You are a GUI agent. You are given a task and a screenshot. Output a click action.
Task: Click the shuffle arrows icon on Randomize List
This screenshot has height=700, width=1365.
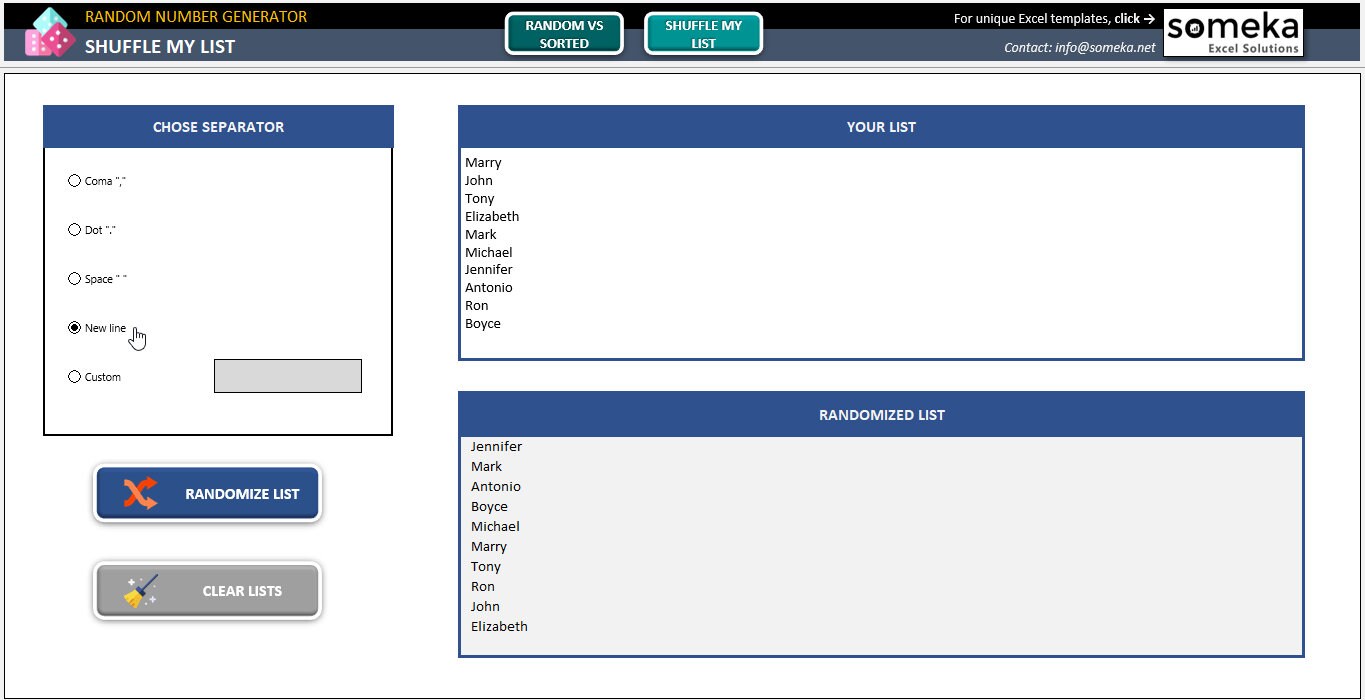point(140,493)
